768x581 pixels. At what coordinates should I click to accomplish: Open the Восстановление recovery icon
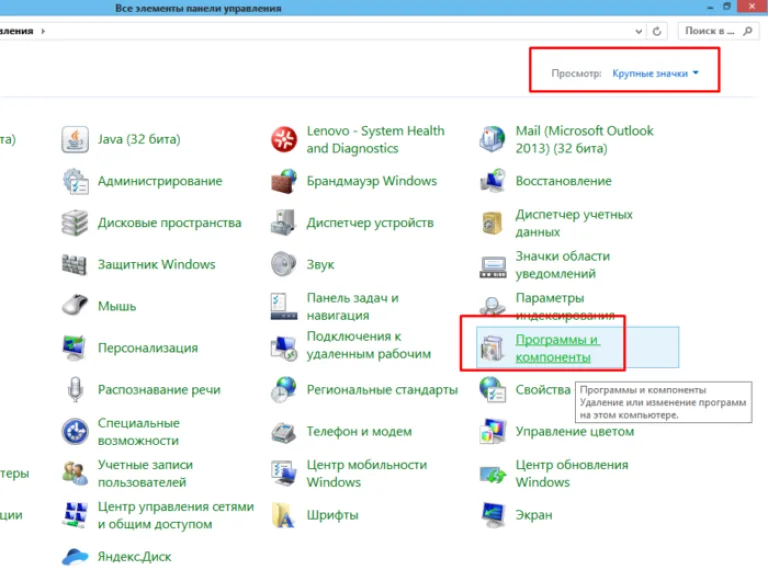coord(492,181)
